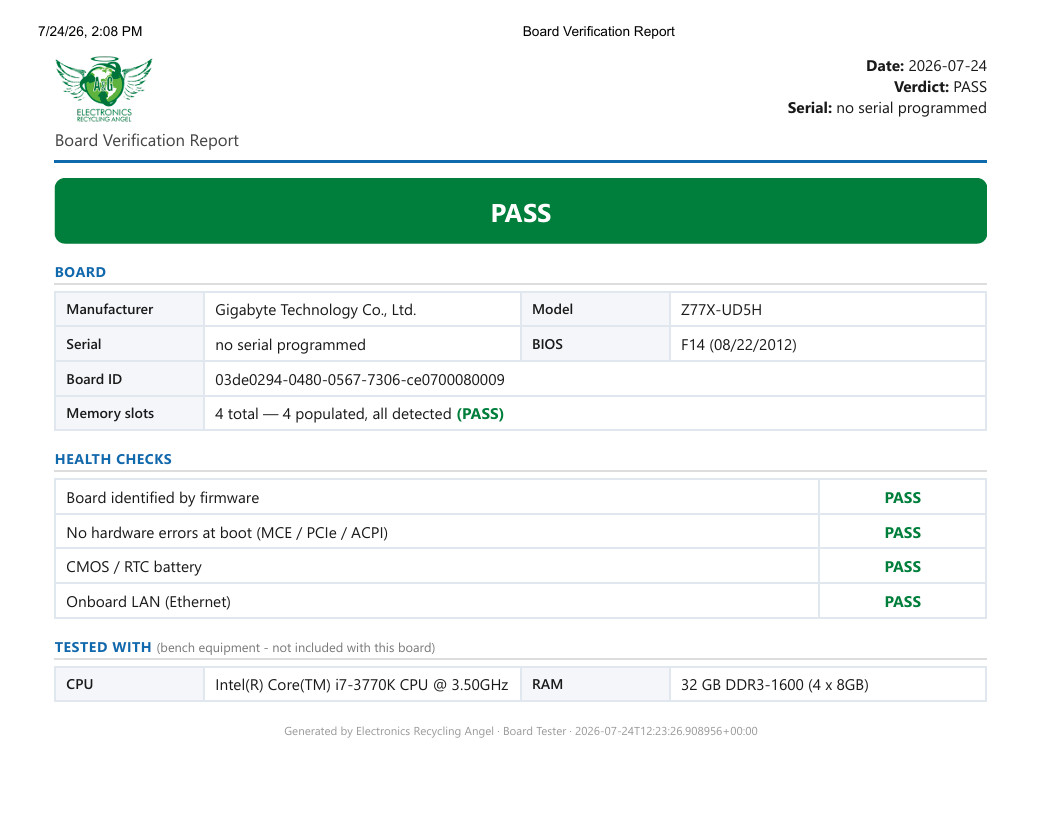This screenshot has width=1040, height=817.
Task: Click the Electronics Recycling Angel logo
Action: tap(103, 89)
